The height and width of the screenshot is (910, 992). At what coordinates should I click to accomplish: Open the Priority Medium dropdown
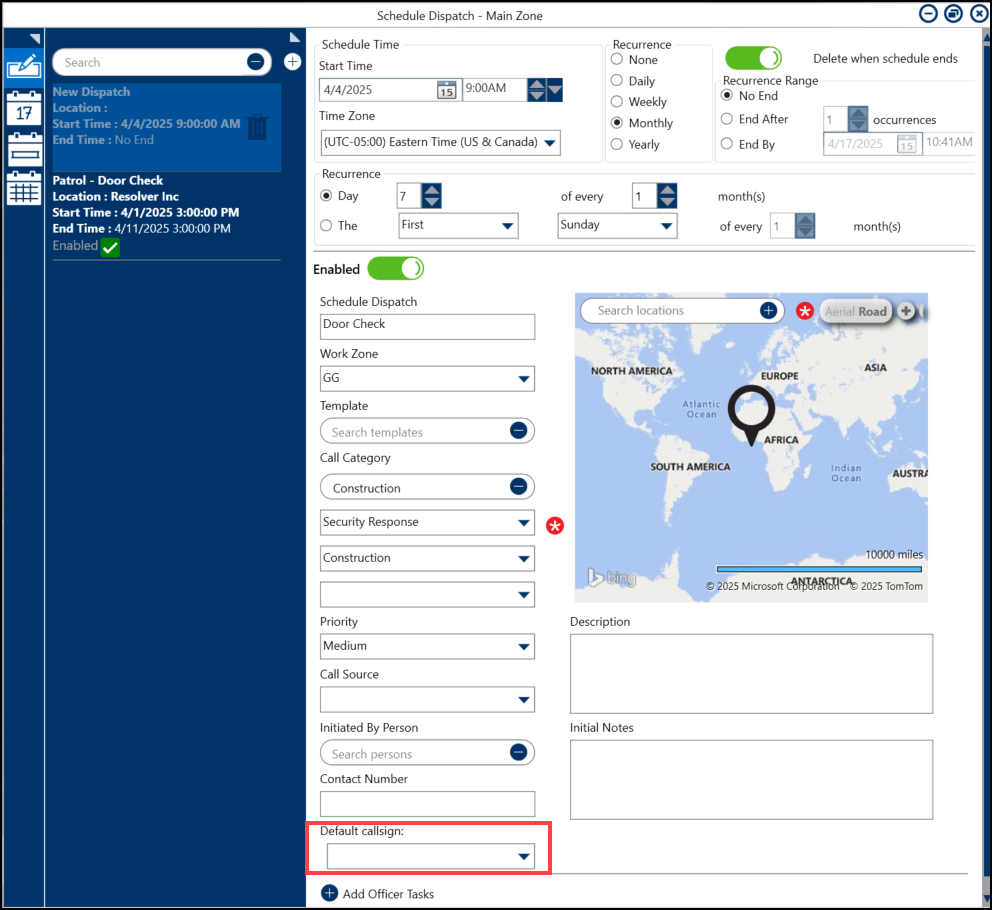(523, 647)
